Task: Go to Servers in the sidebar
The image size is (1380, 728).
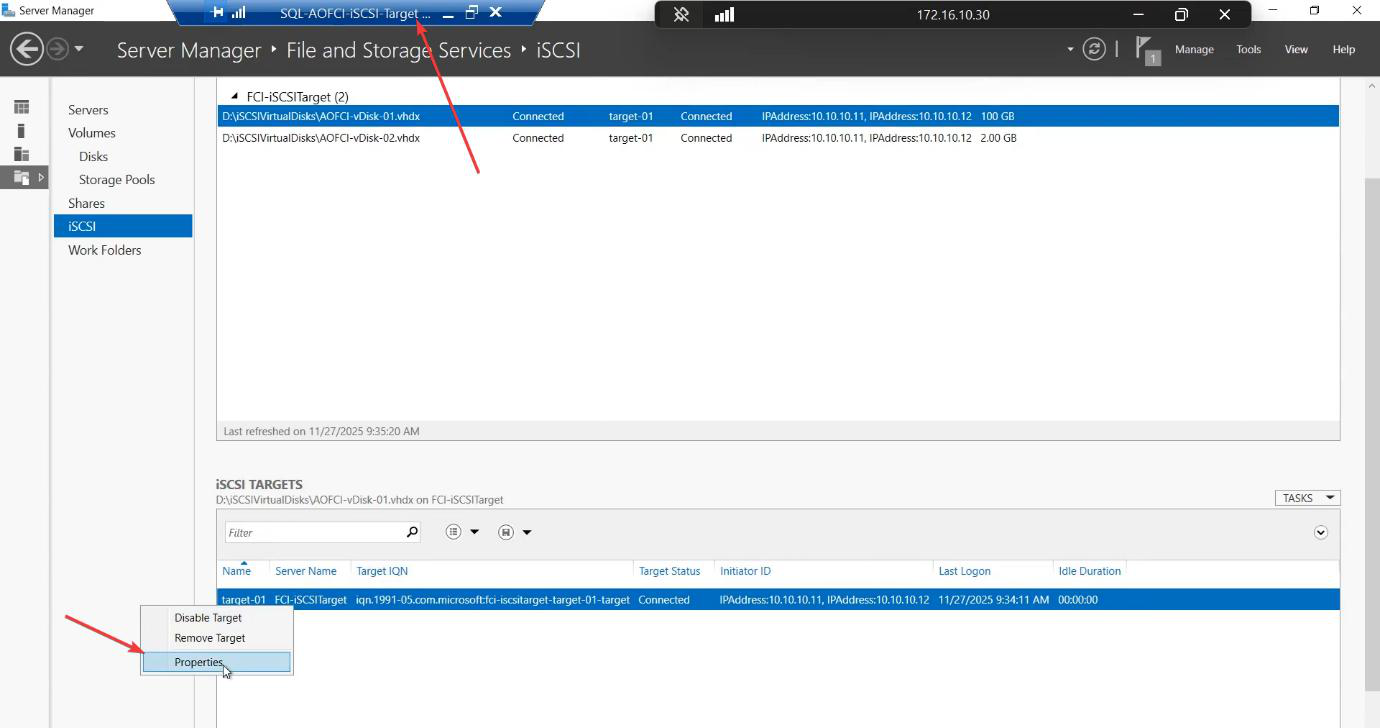Action: (x=88, y=110)
